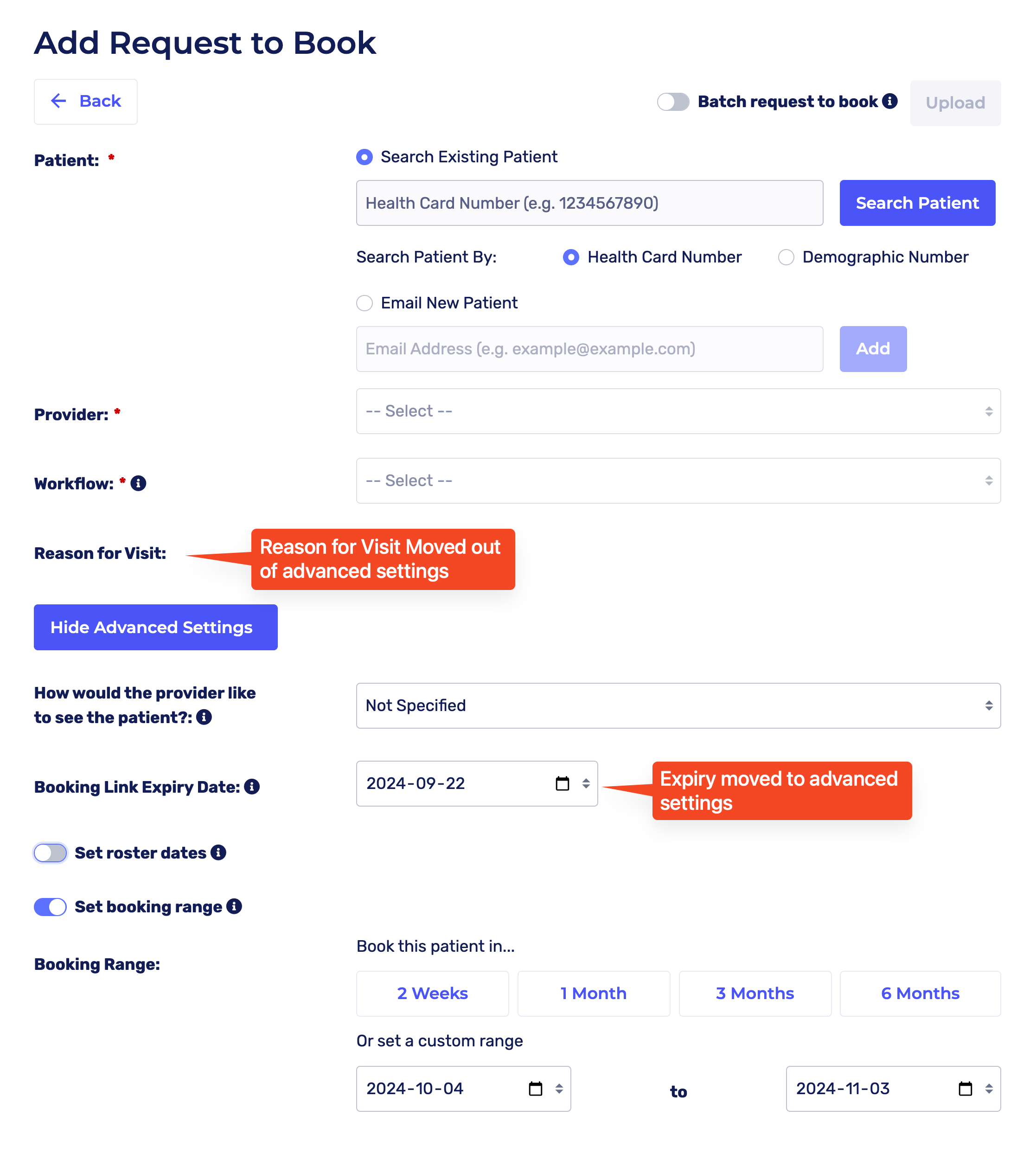Click info icon beside Batch request to book

click(x=890, y=101)
